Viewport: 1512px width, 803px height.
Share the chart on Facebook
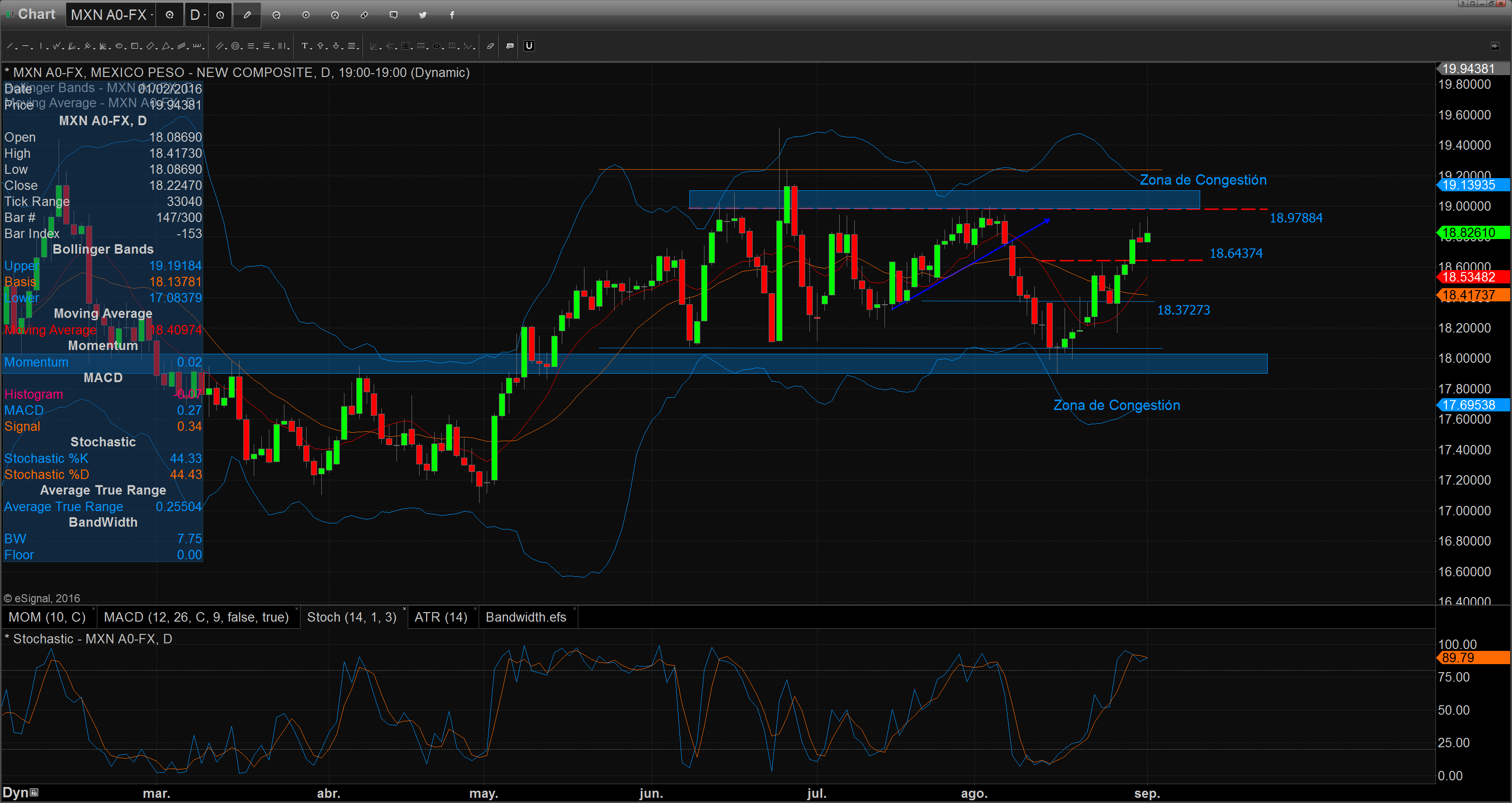(452, 15)
